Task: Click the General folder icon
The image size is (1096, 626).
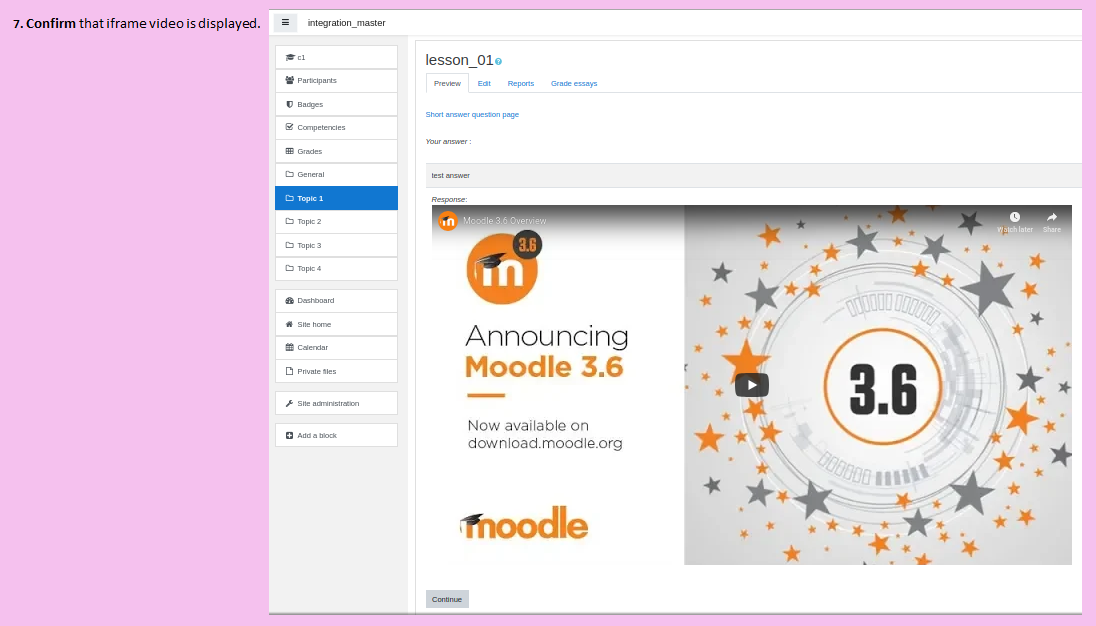Action: pos(289,174)
